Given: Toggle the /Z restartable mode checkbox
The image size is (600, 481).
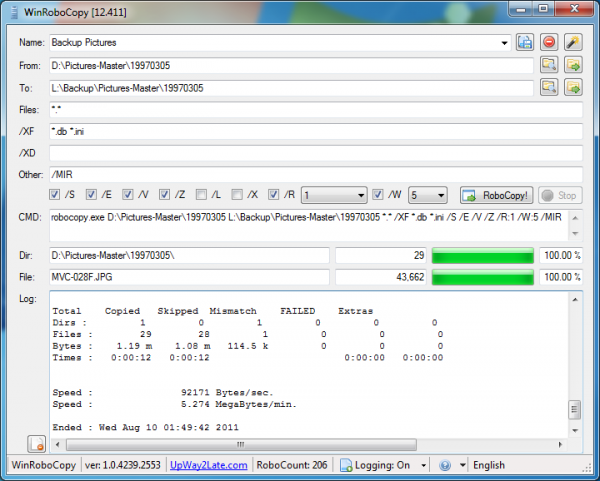Looking at the screenshot, I should point(164,195).
